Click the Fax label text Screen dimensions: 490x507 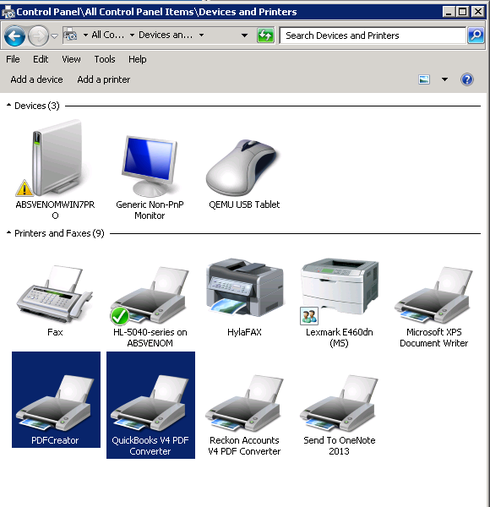55,332
